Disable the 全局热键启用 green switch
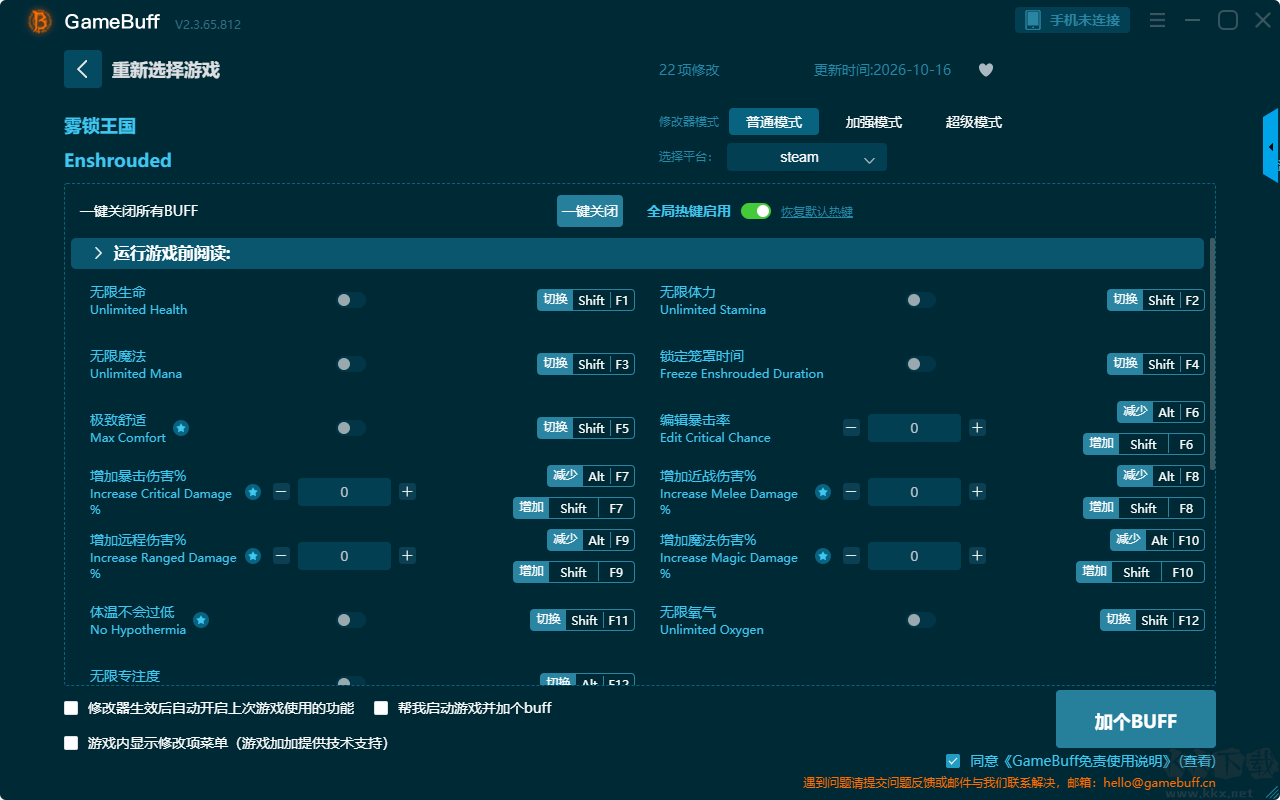 coord(756,211)
